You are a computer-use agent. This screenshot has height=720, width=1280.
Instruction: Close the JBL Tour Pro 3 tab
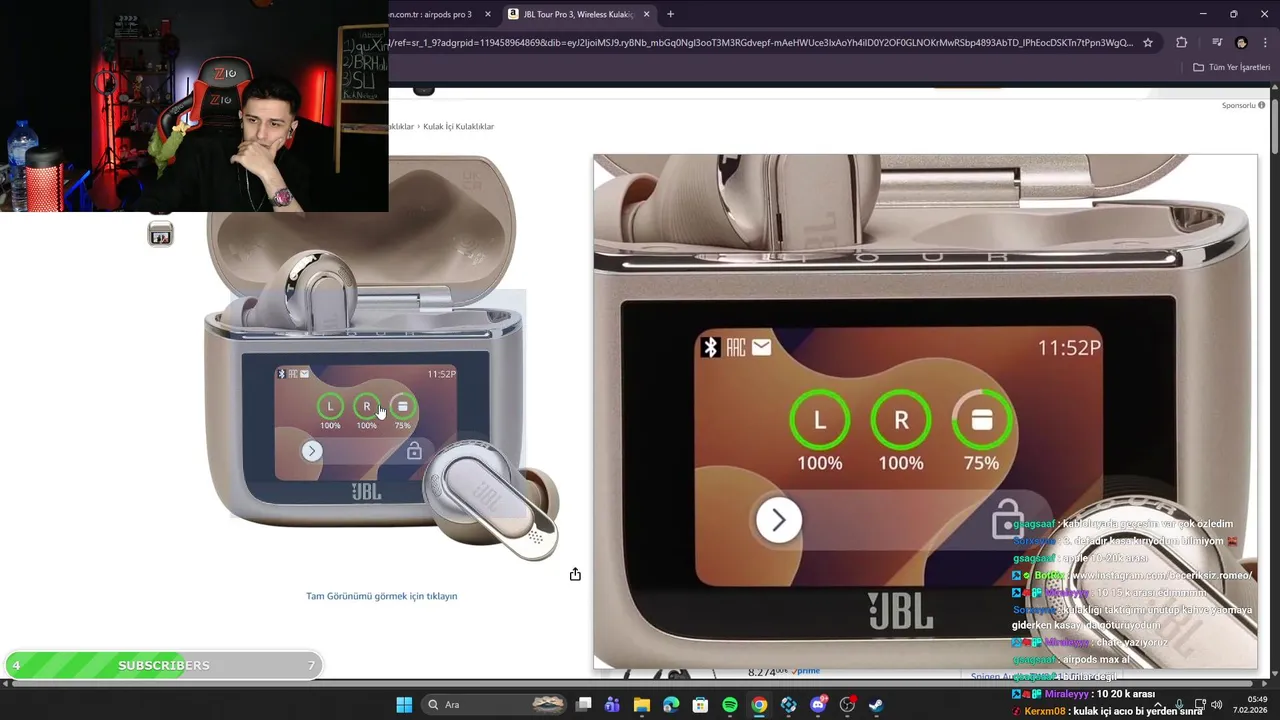pos(646,14)
